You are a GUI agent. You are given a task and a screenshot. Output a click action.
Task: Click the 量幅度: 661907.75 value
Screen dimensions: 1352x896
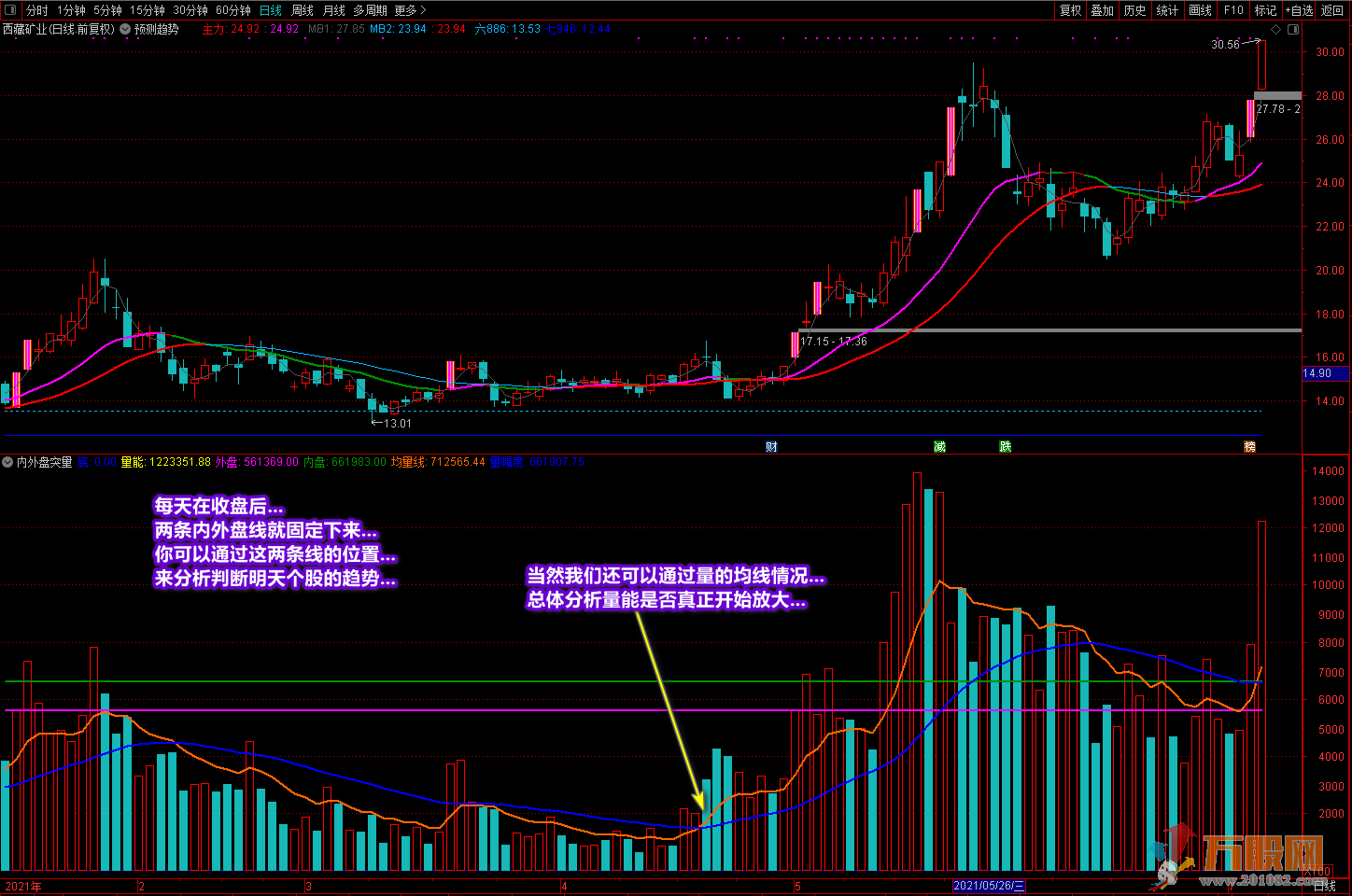[537, 462]
